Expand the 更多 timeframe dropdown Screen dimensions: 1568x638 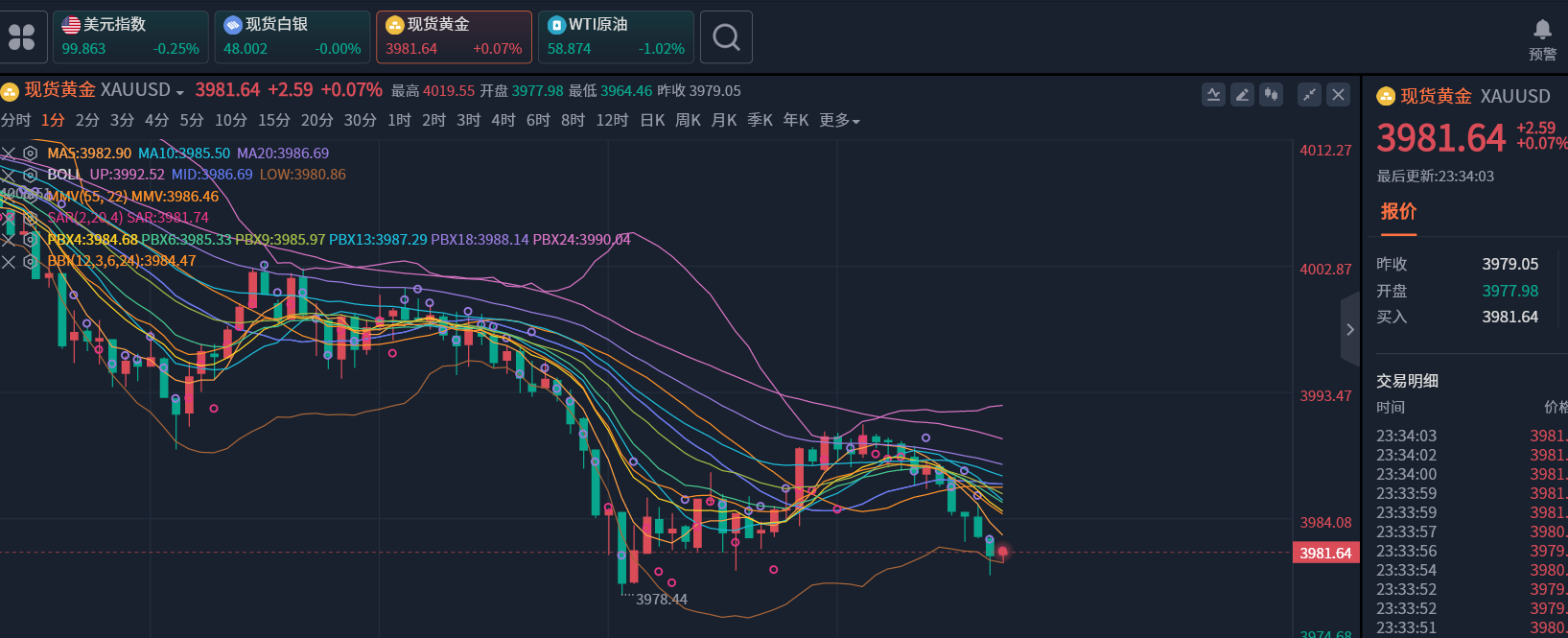click(x=839, y=121)
